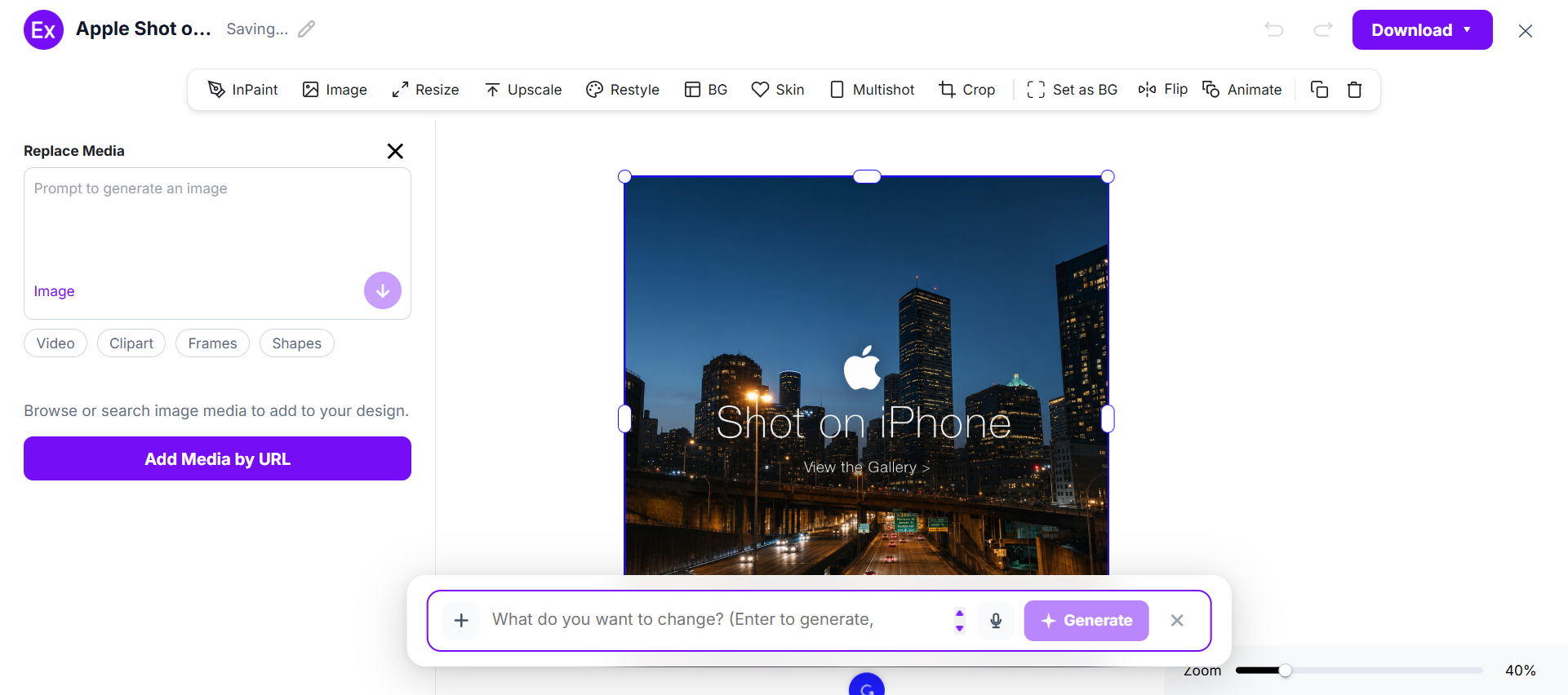The image size is (1568, 695).
Task: Open the Animate option
Action: coord(1242,90)
